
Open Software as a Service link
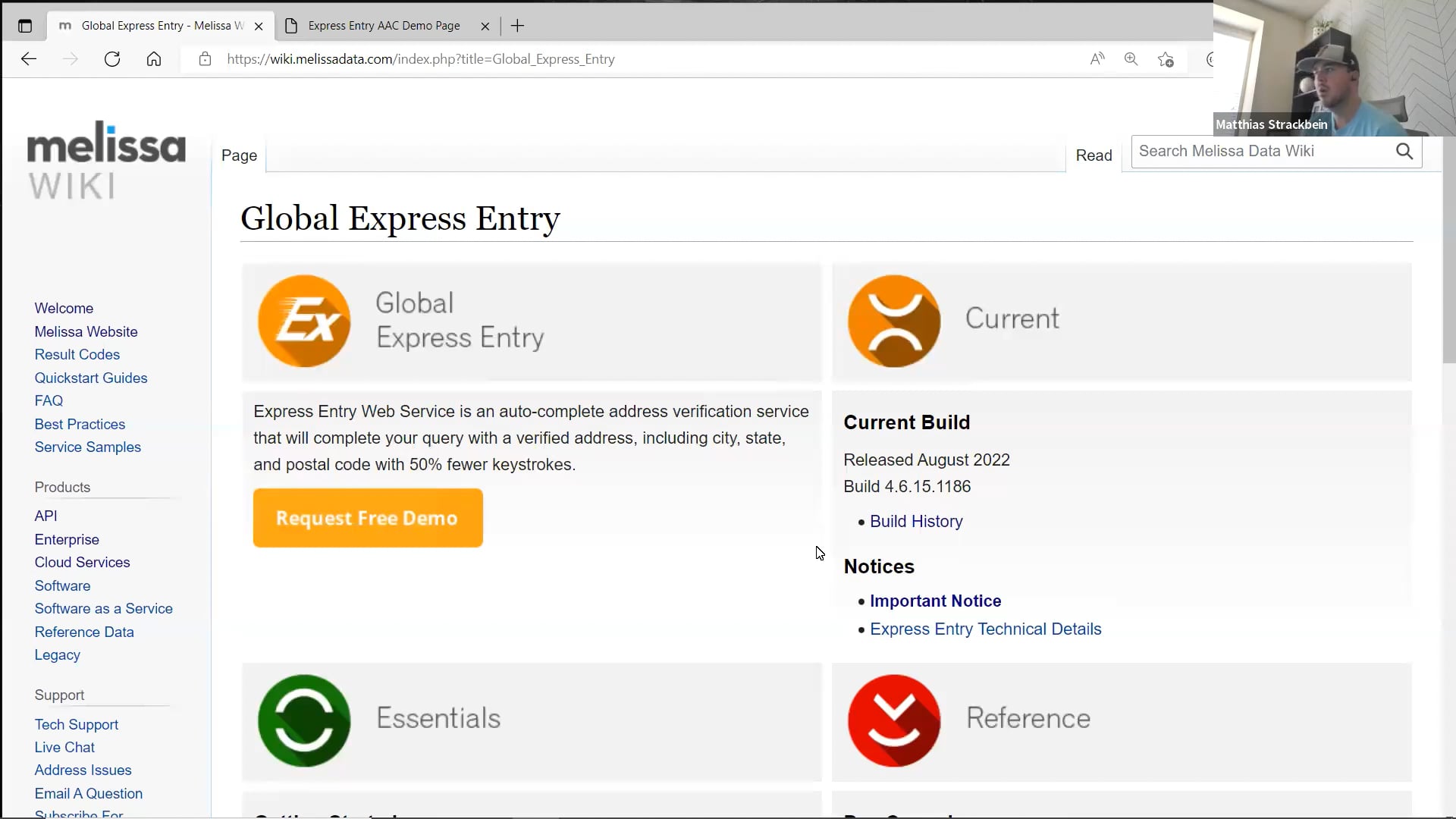coord(103,609)
